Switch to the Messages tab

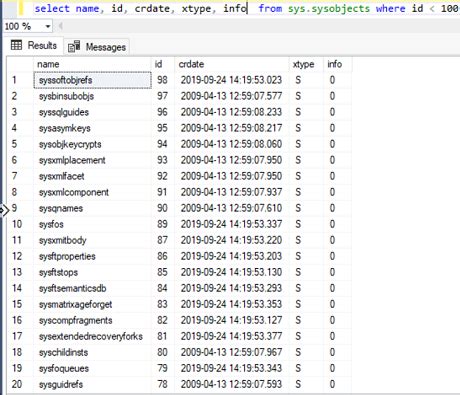click(97, 47)
